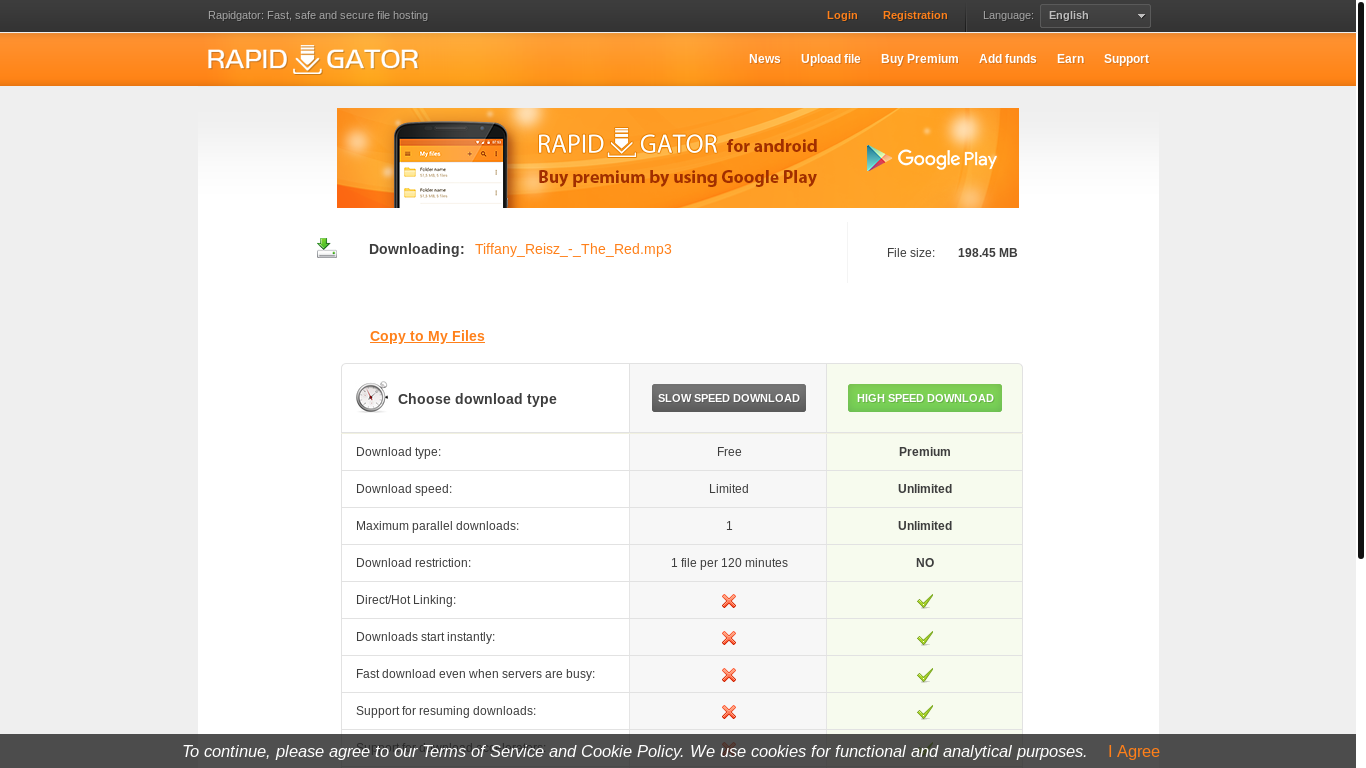
Task: Click the page vertical scrollbar
Action: pos(1360,280)
